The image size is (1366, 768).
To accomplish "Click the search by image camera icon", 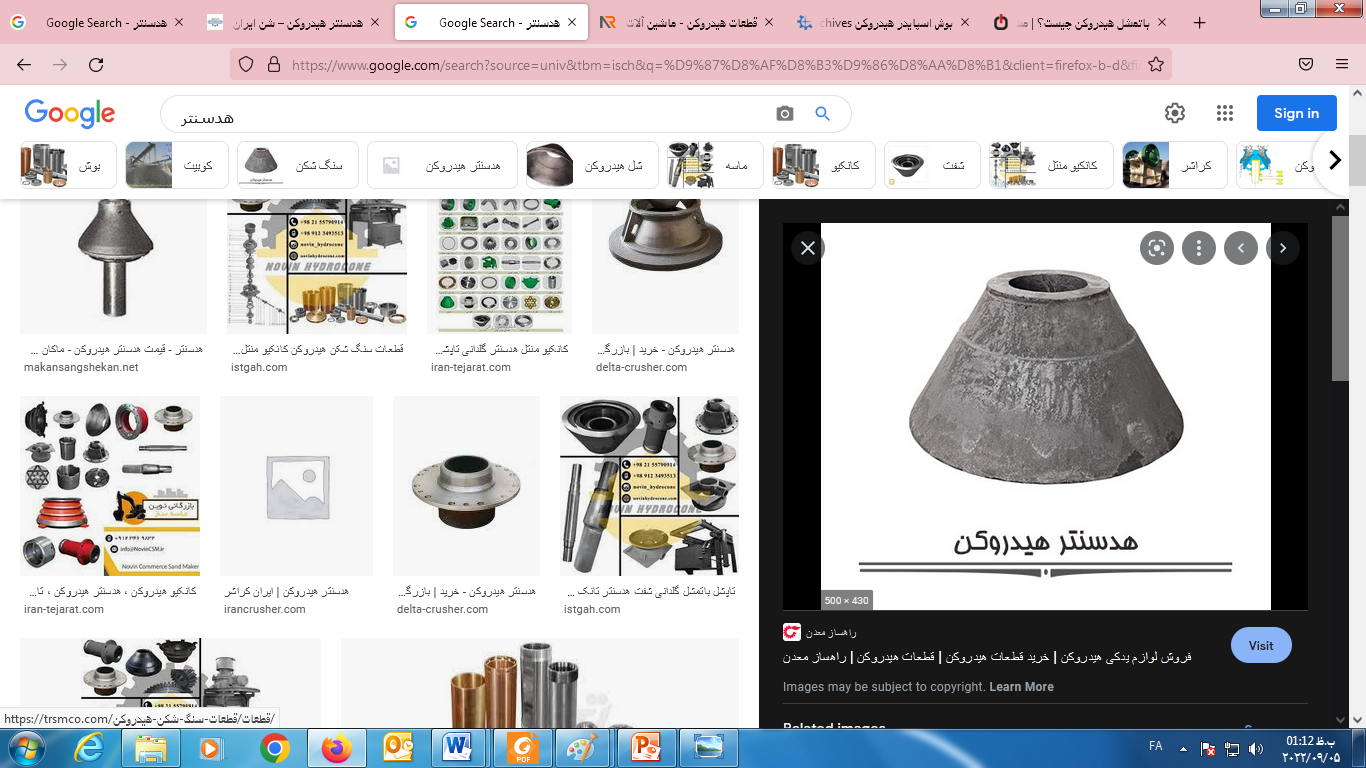I will [785, 114].
